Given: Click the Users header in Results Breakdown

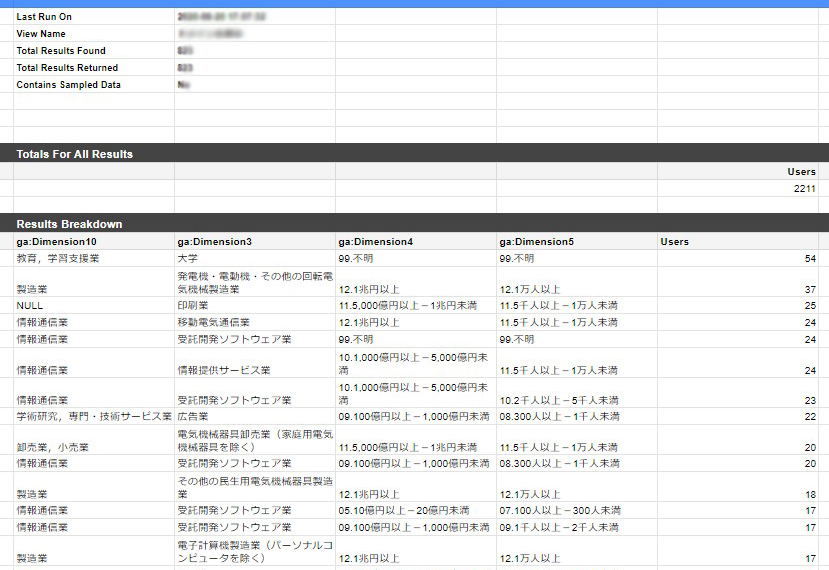Looking at the screenshot, I should 738,242.
